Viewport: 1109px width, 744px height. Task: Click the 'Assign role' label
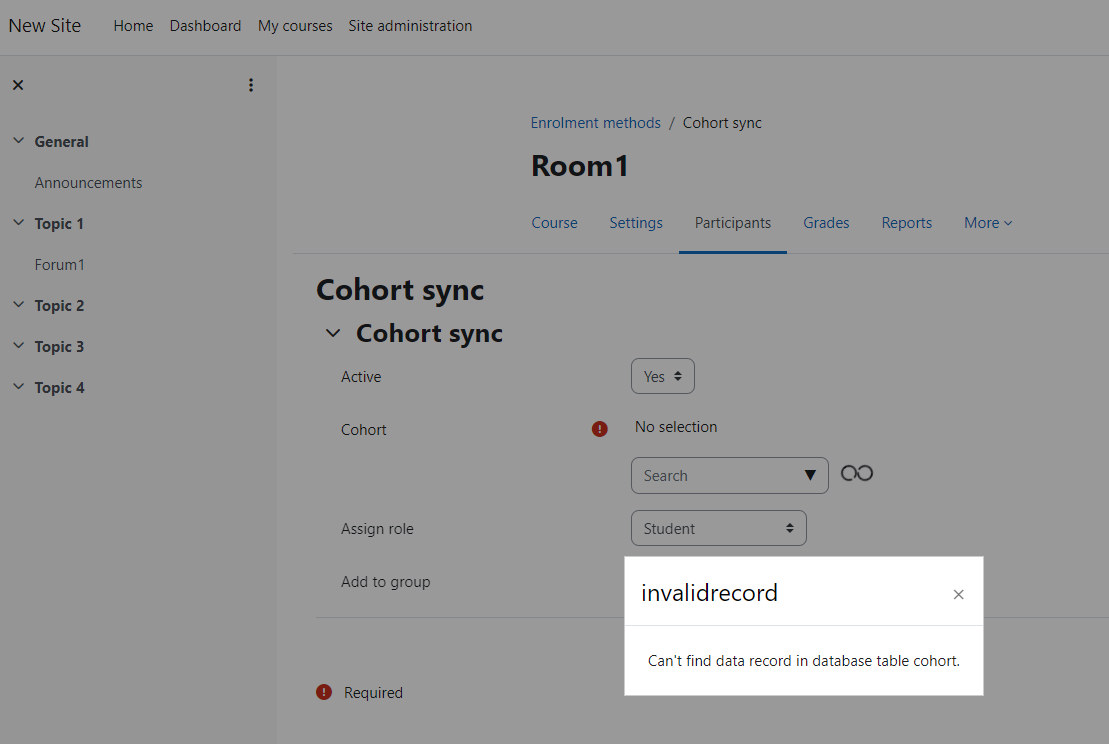[x=377, y=529]
